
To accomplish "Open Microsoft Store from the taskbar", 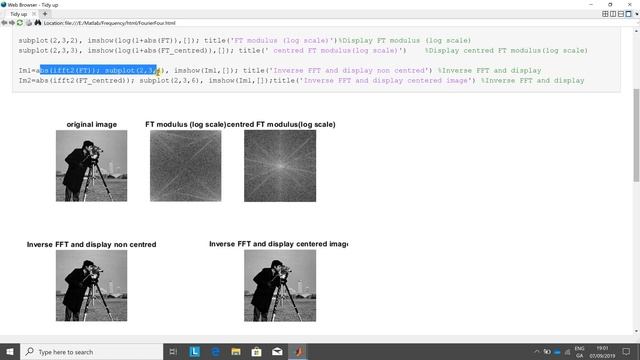I will (256, 351).
